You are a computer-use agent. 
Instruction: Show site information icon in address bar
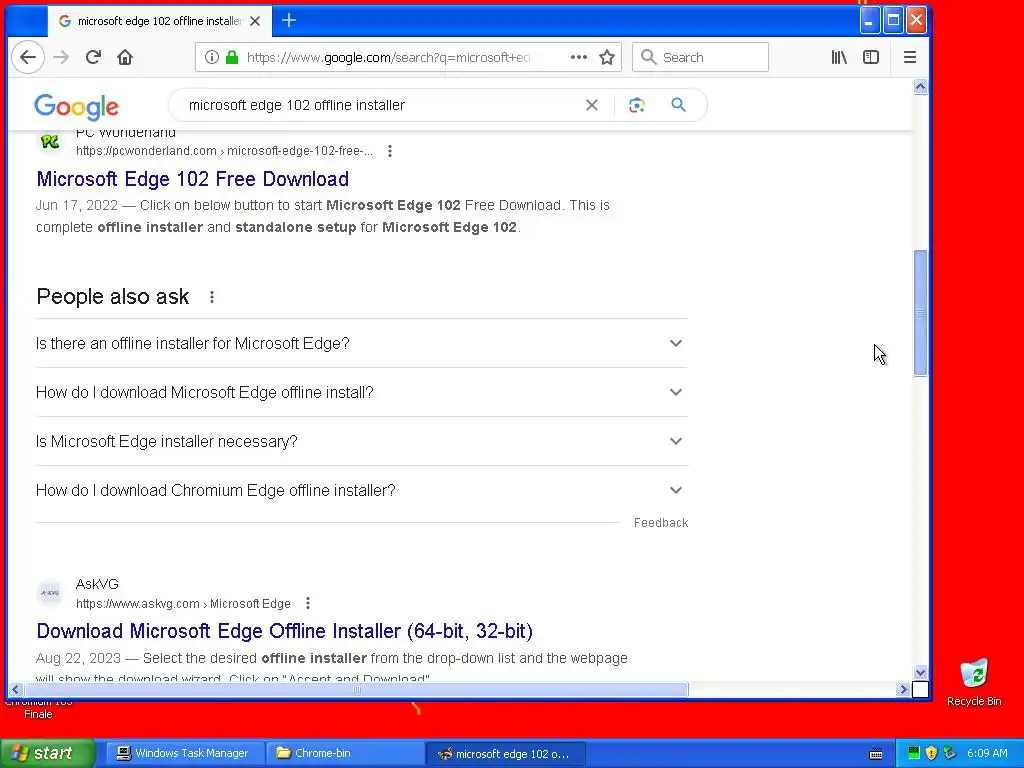(x=212, y=57)
